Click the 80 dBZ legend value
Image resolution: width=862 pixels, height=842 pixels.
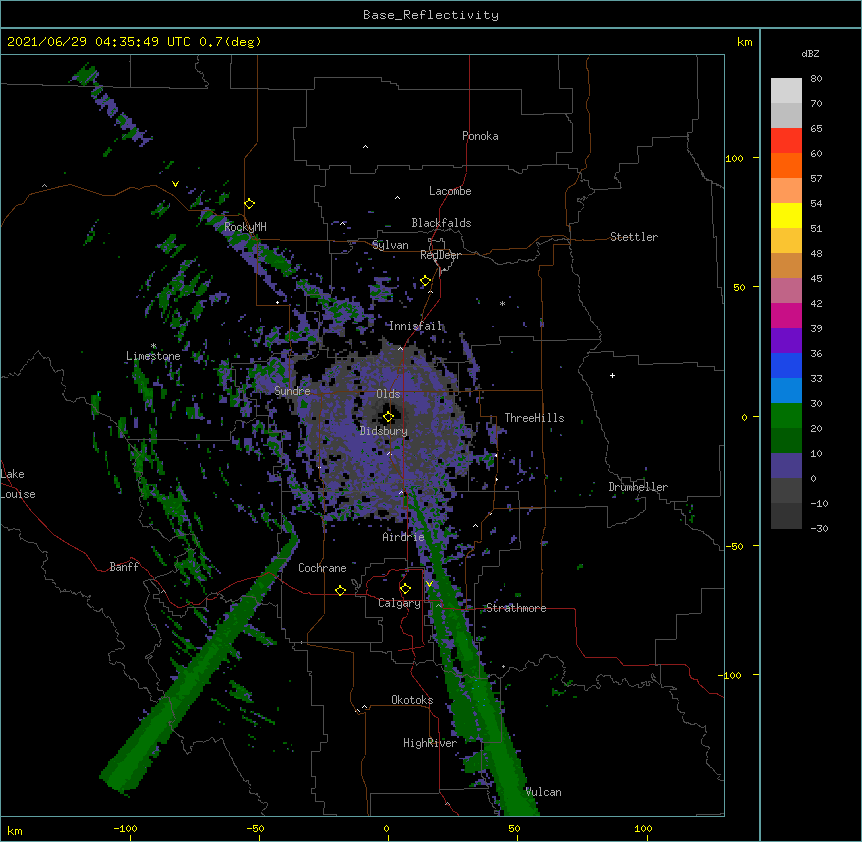point(816,79)
